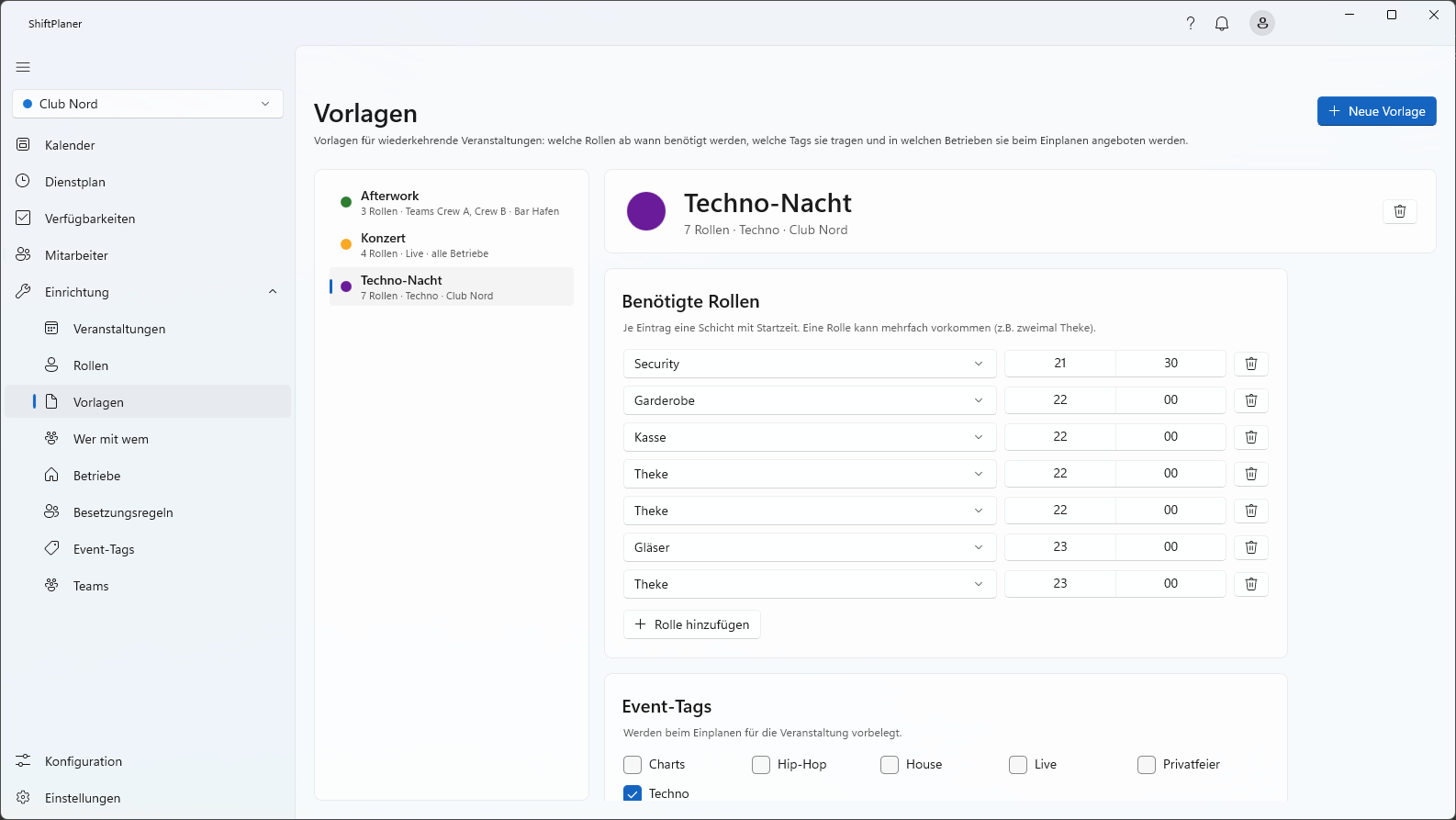The height and width of the screenshot is (820, 1456).
Task: Go to Wer mit wem page
Action: pos(148,439)
